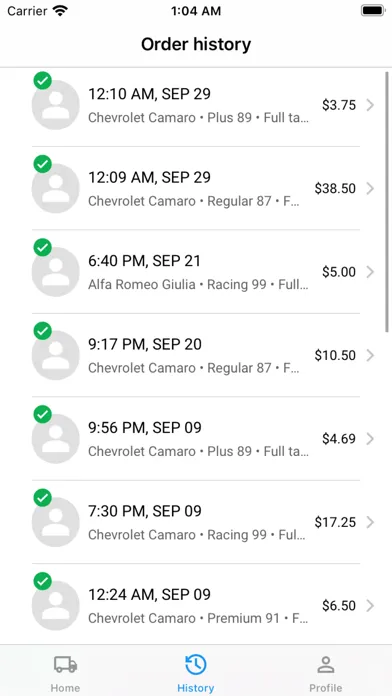Tap avatar of 6:40 PM, SEP 21 order
The height and width of the screenshot is (696, 392).
tap(55, 272)
